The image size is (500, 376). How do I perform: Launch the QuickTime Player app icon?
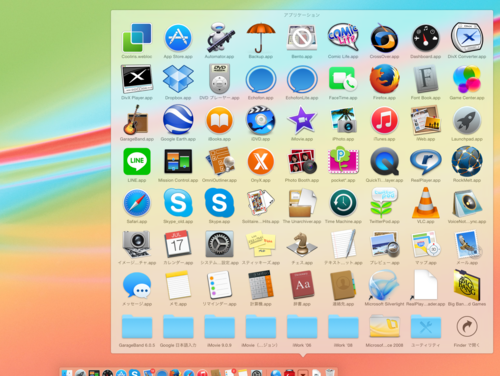(x=384, y=161)
